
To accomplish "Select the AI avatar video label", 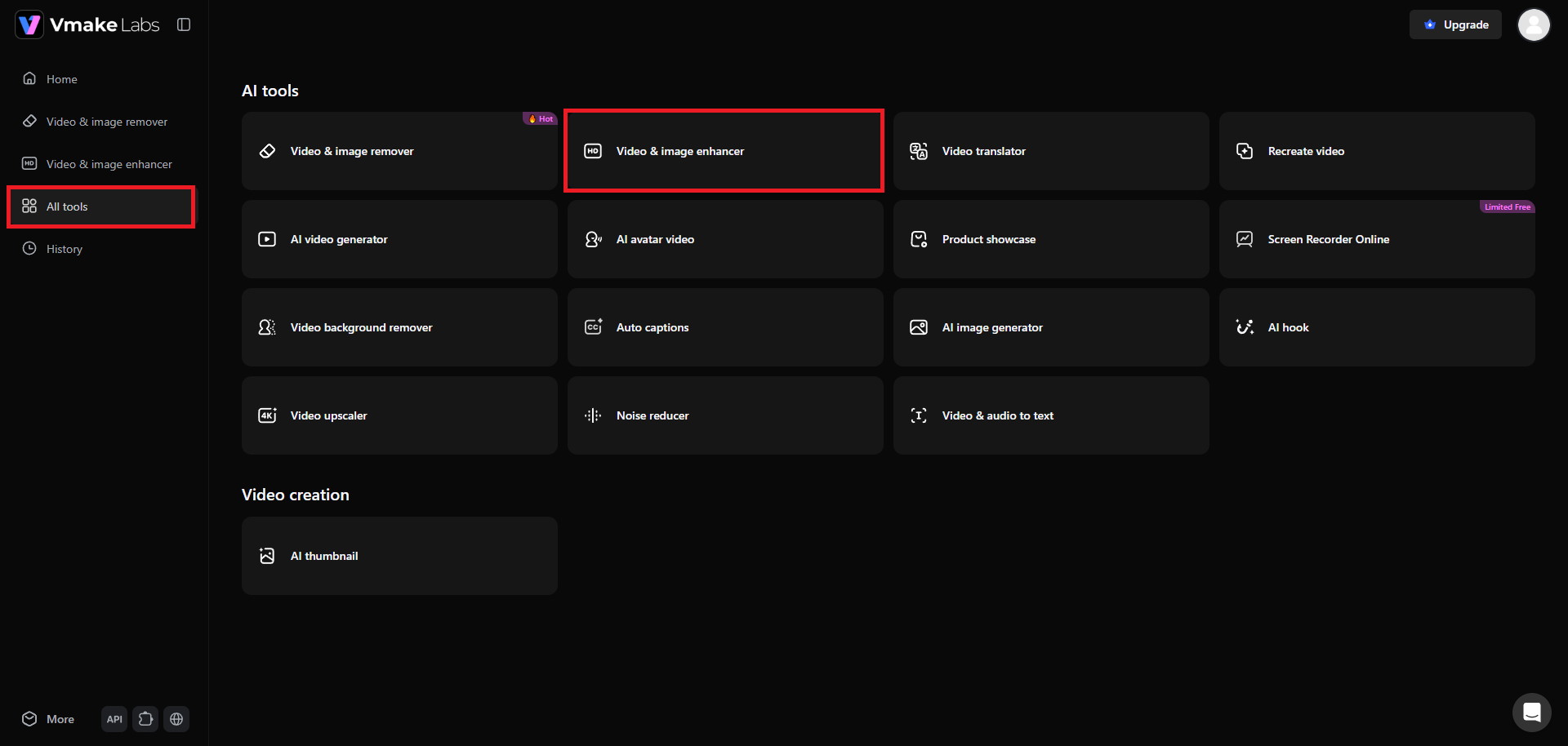I will pos(655,239).
